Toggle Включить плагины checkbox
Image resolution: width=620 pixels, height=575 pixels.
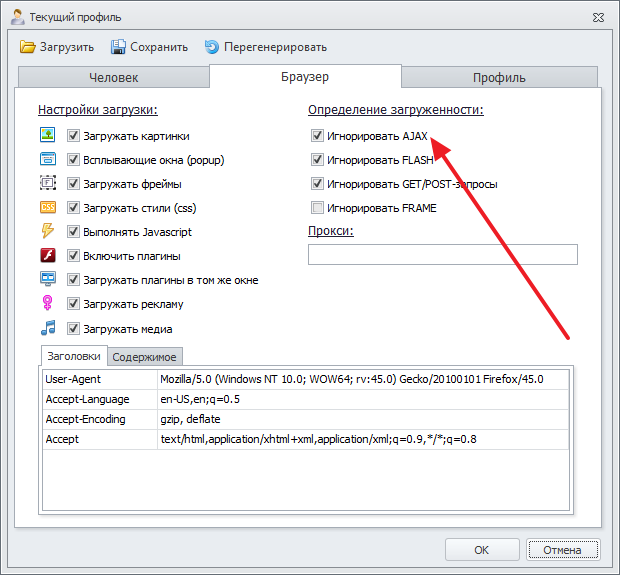(73, 256)
